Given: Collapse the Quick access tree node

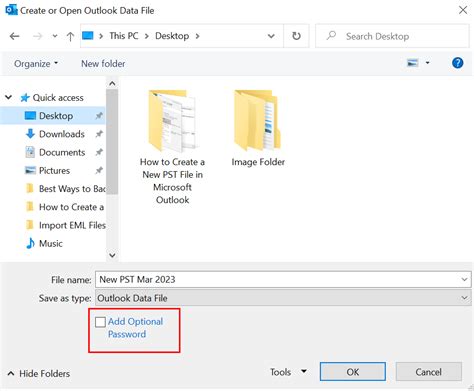Looking at the screenshot, I should pos(9,97).
